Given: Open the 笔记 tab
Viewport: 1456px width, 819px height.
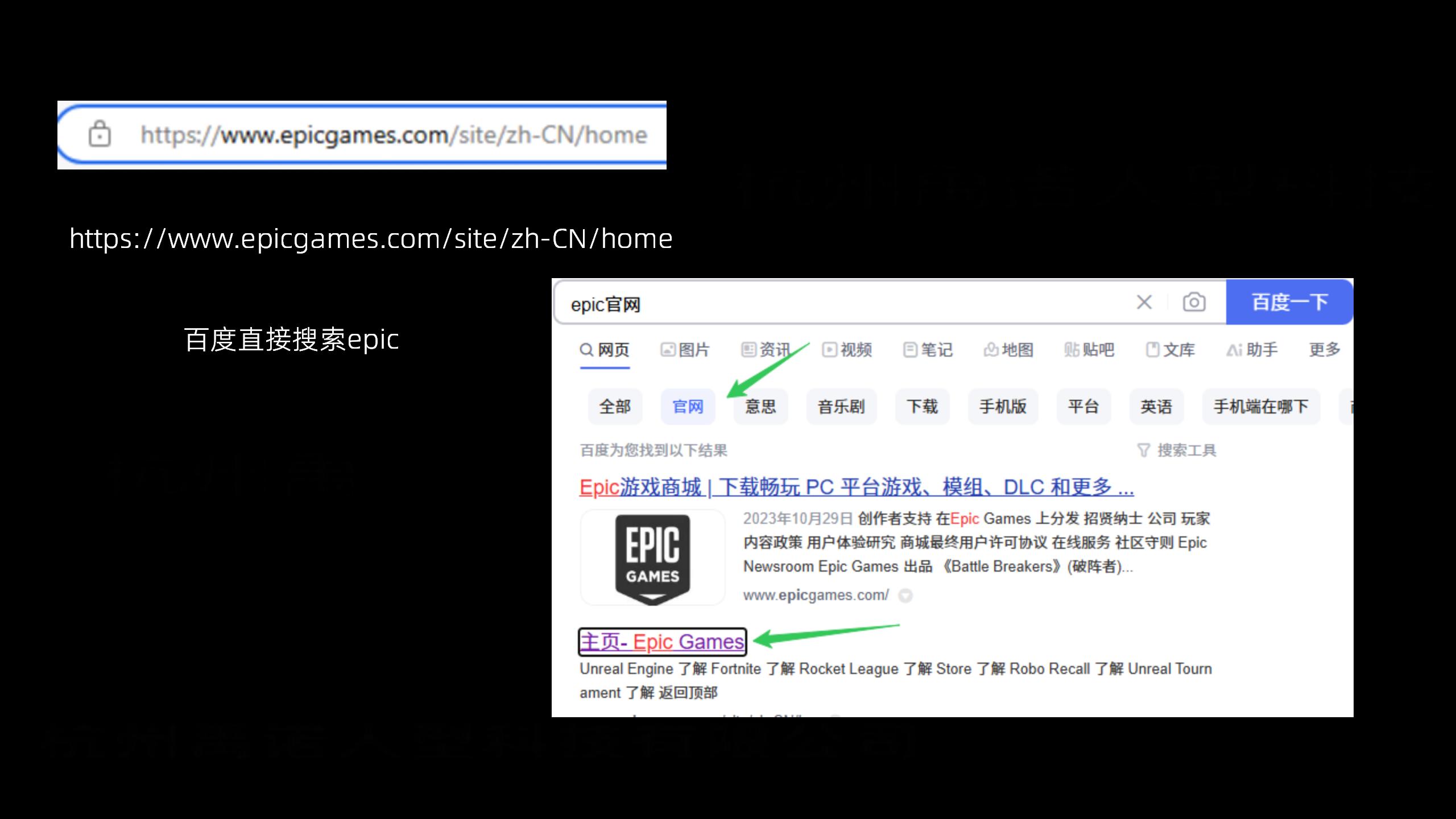Looking at the screenshot, I should pos(928,350).
